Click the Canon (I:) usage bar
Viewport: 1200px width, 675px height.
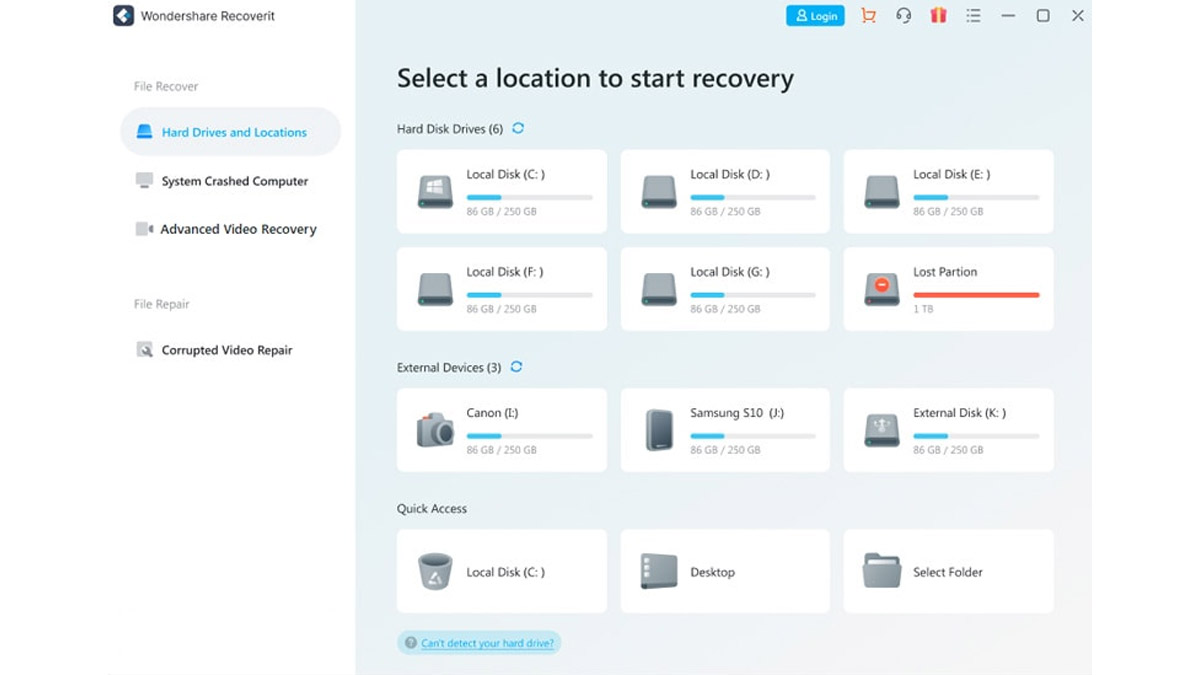pyautogui.click(x=530, y=436)
